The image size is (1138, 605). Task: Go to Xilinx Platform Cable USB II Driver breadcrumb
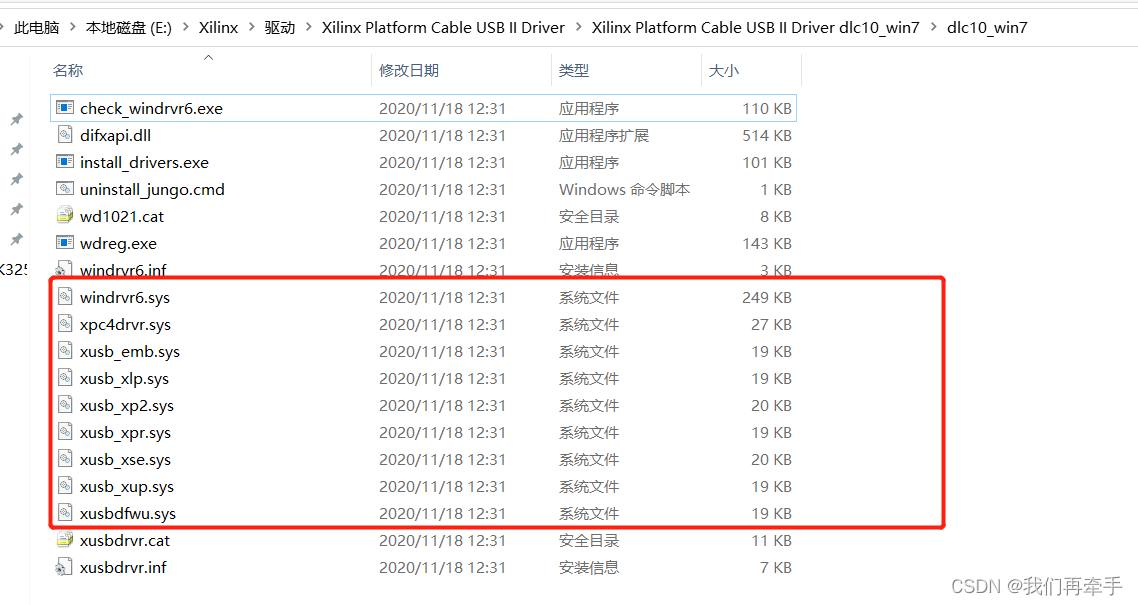tap(443, 28)
